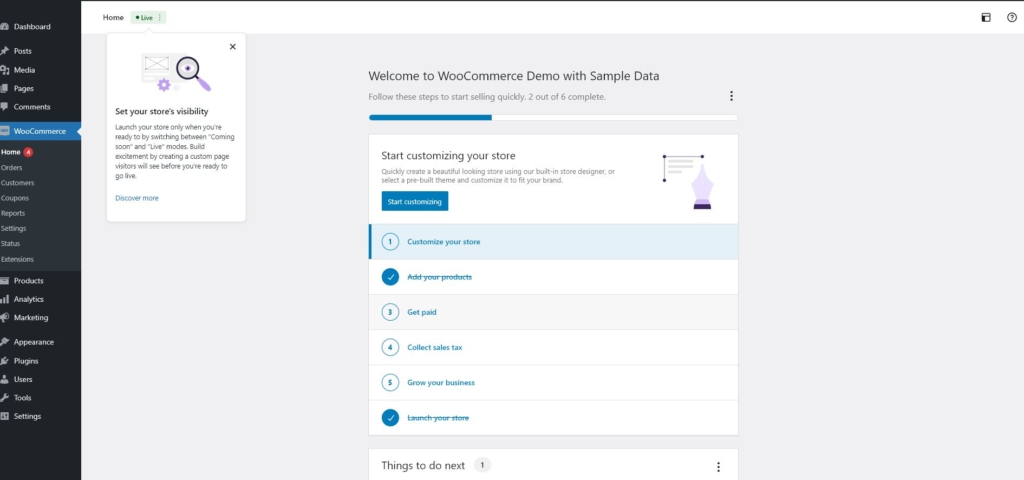This screenshot has height=480, width=1024.
Task: Click the checkmark beside Add your products
Action: pos(390,277)
